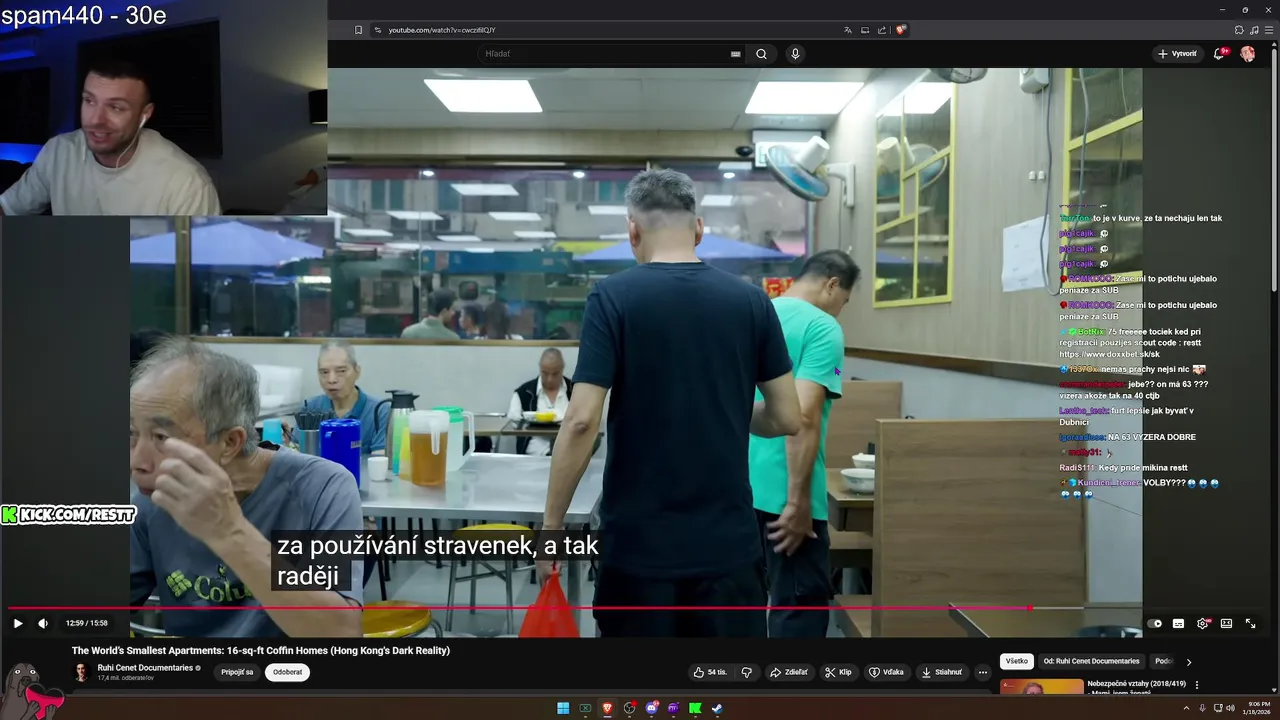This screenshot has width=1280, height=720.
Task: Click the browser address bar URL
Action: click(x=442, y=30)
